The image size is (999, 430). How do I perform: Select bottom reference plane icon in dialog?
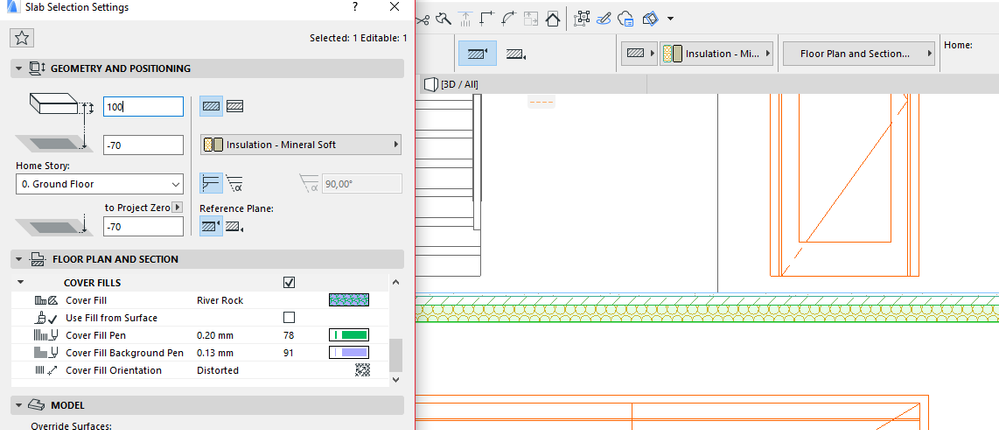[236, 228]
